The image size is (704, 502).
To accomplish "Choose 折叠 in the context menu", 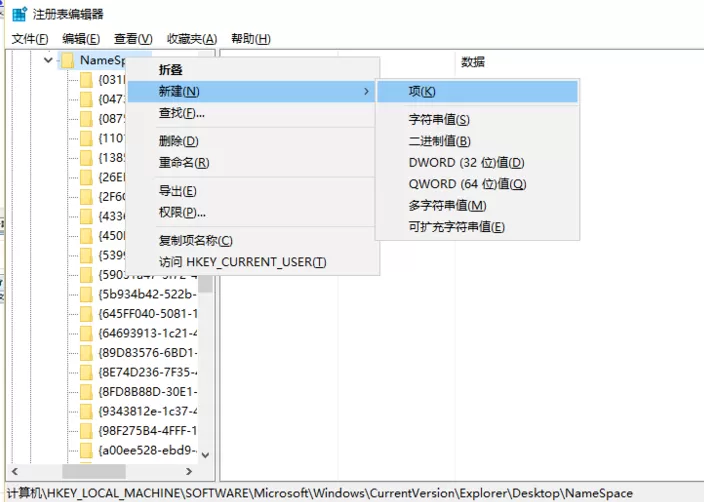I will click(254, 70).
